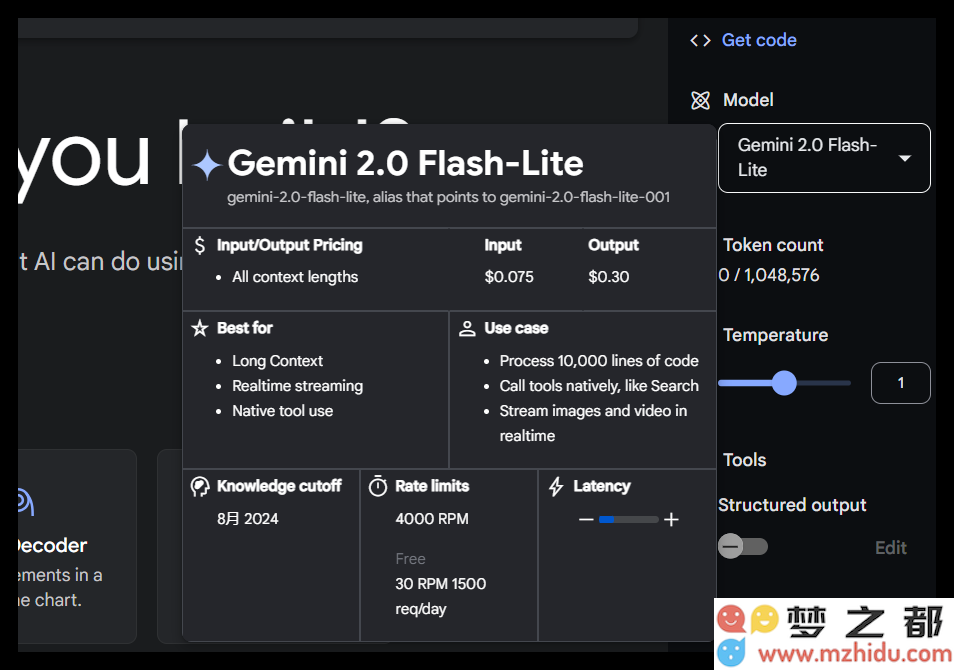Open the Decoder prompt card
This screenshot has height=670, width=954.
(77, 546)
